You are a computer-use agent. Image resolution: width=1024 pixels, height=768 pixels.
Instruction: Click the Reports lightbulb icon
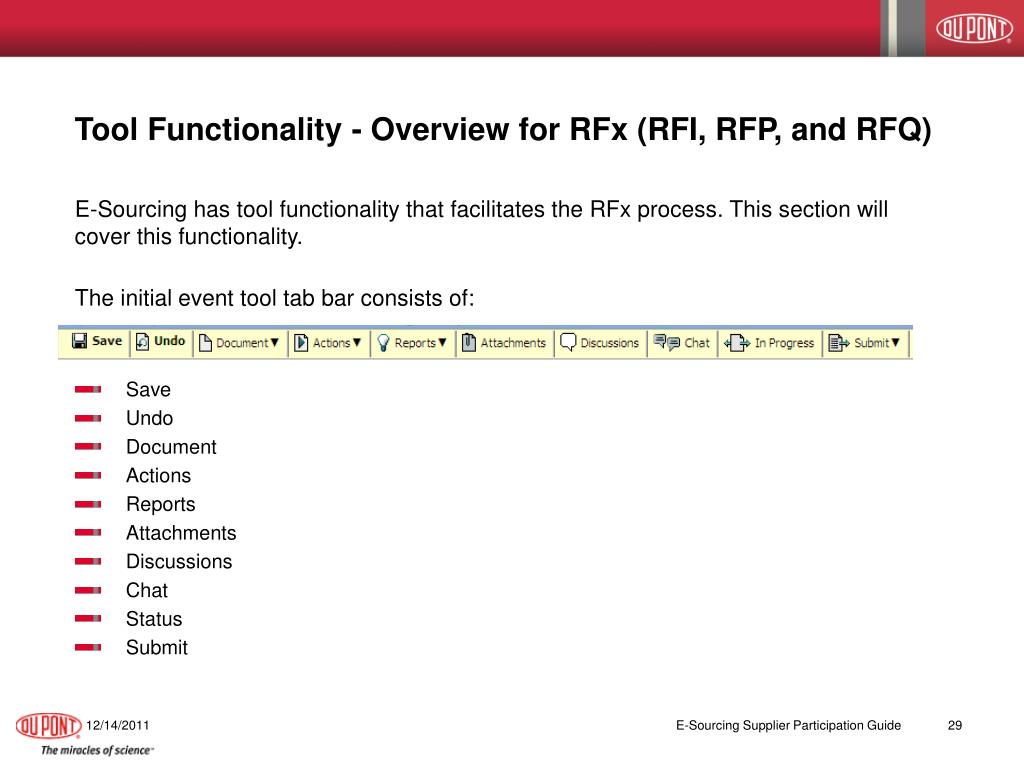pyautogui.click(x=383, y=343)
